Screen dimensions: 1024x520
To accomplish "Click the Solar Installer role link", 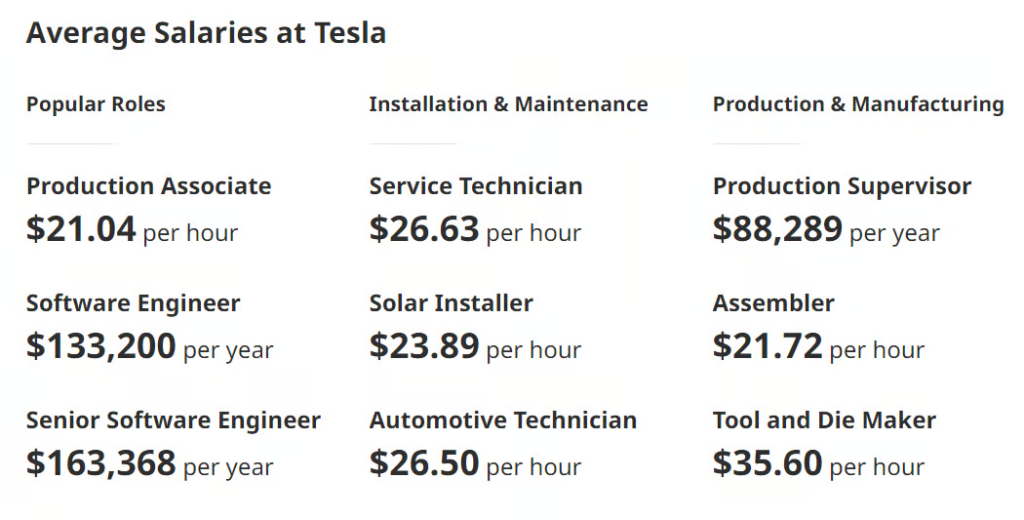I will click(451, 303).
